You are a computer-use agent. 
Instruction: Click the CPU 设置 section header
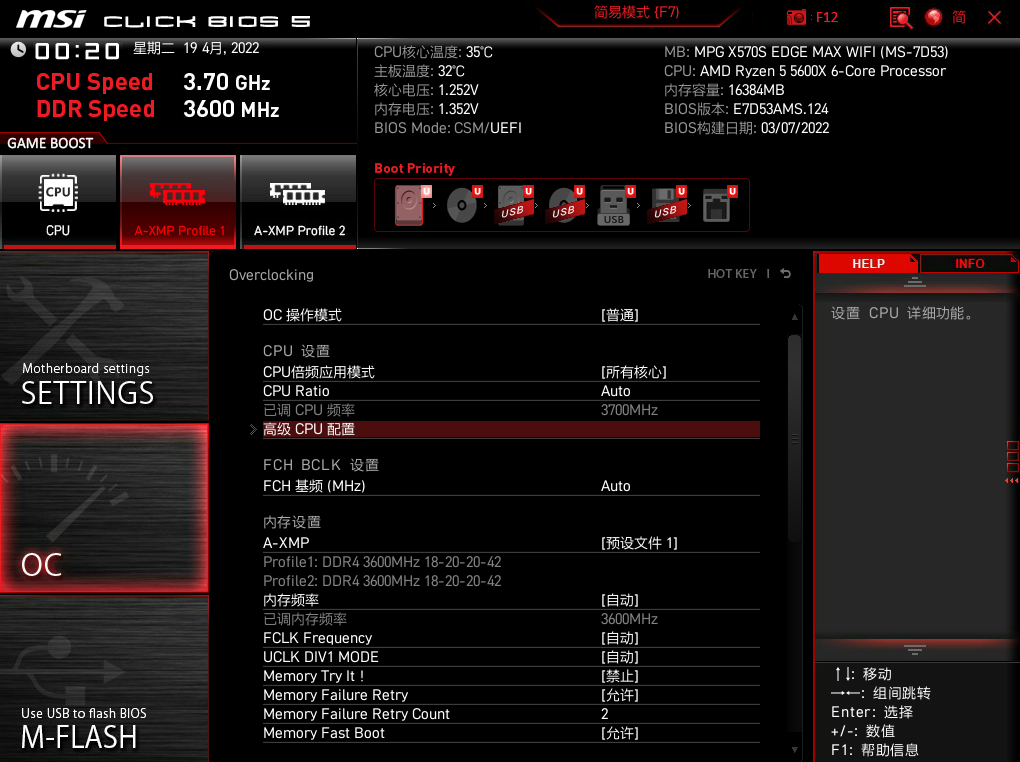click(x=296, y=351)
